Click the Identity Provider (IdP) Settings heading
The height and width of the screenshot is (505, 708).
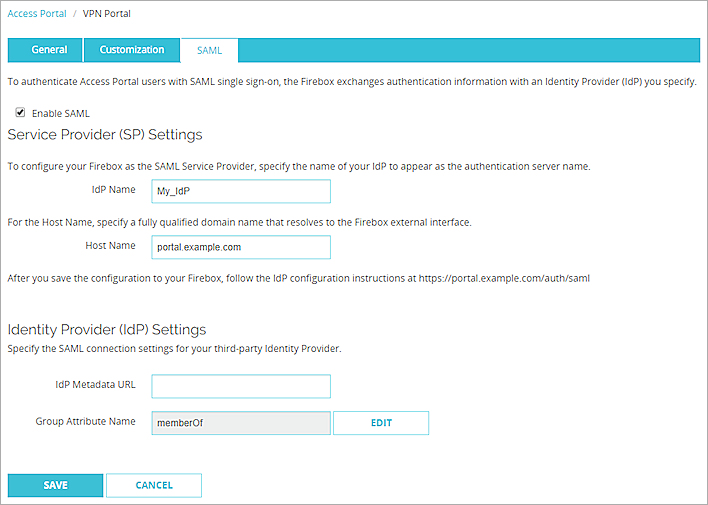pyautogui.click(x=107, y=329)
